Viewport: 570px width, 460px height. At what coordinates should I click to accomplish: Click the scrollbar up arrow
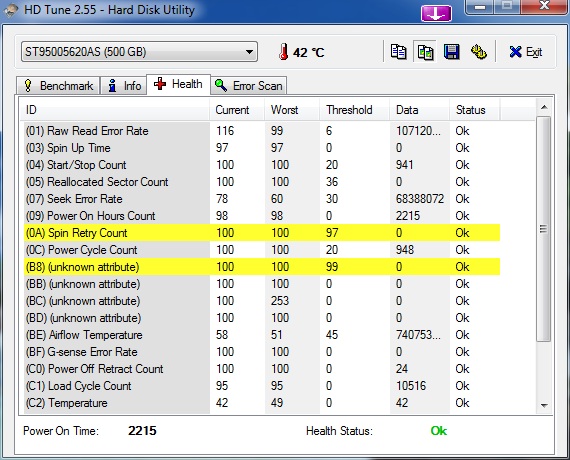pyautogui.click(x=544, y=107)
